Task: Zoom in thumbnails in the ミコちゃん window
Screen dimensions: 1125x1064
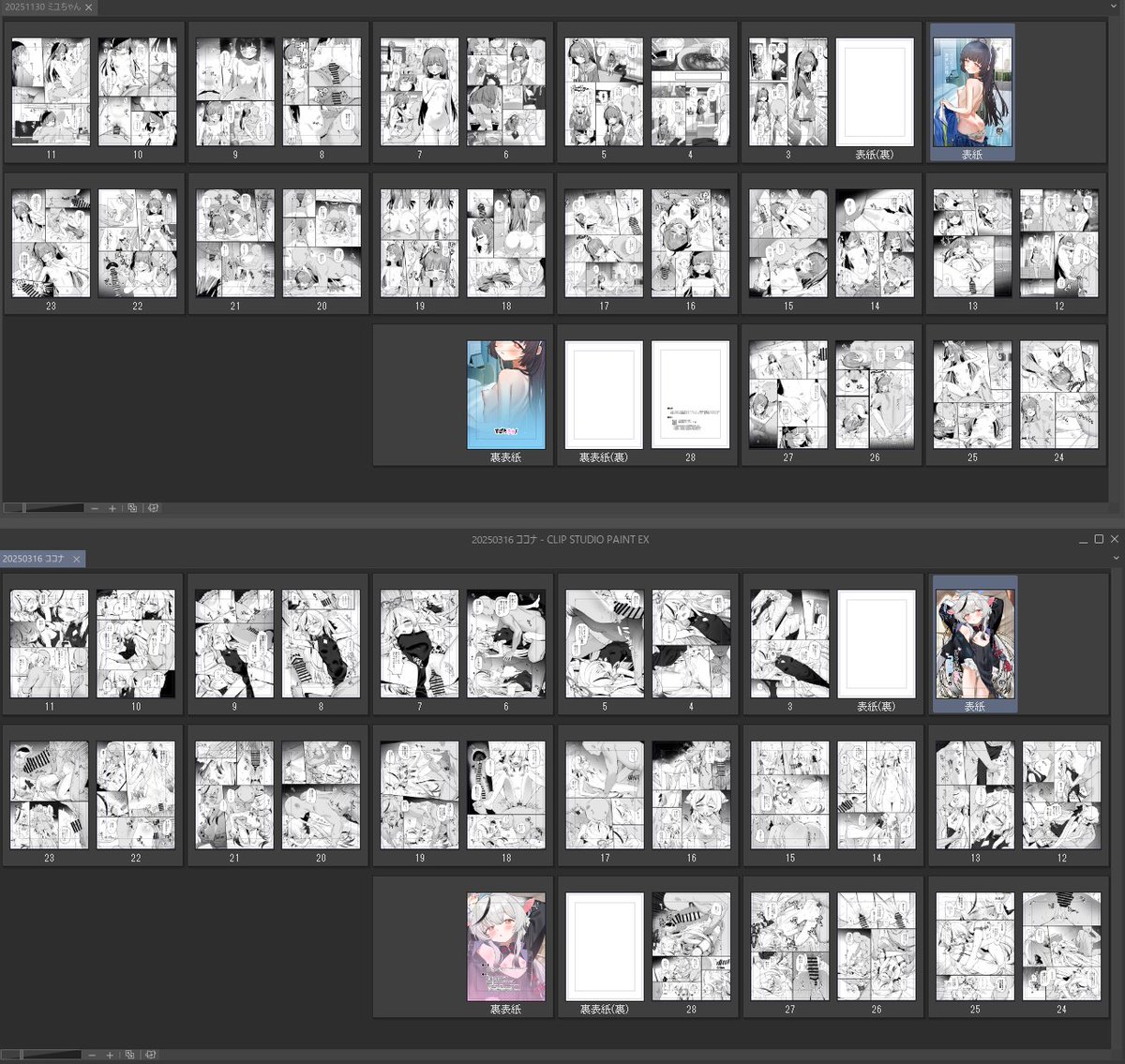Action: (112, 508)
